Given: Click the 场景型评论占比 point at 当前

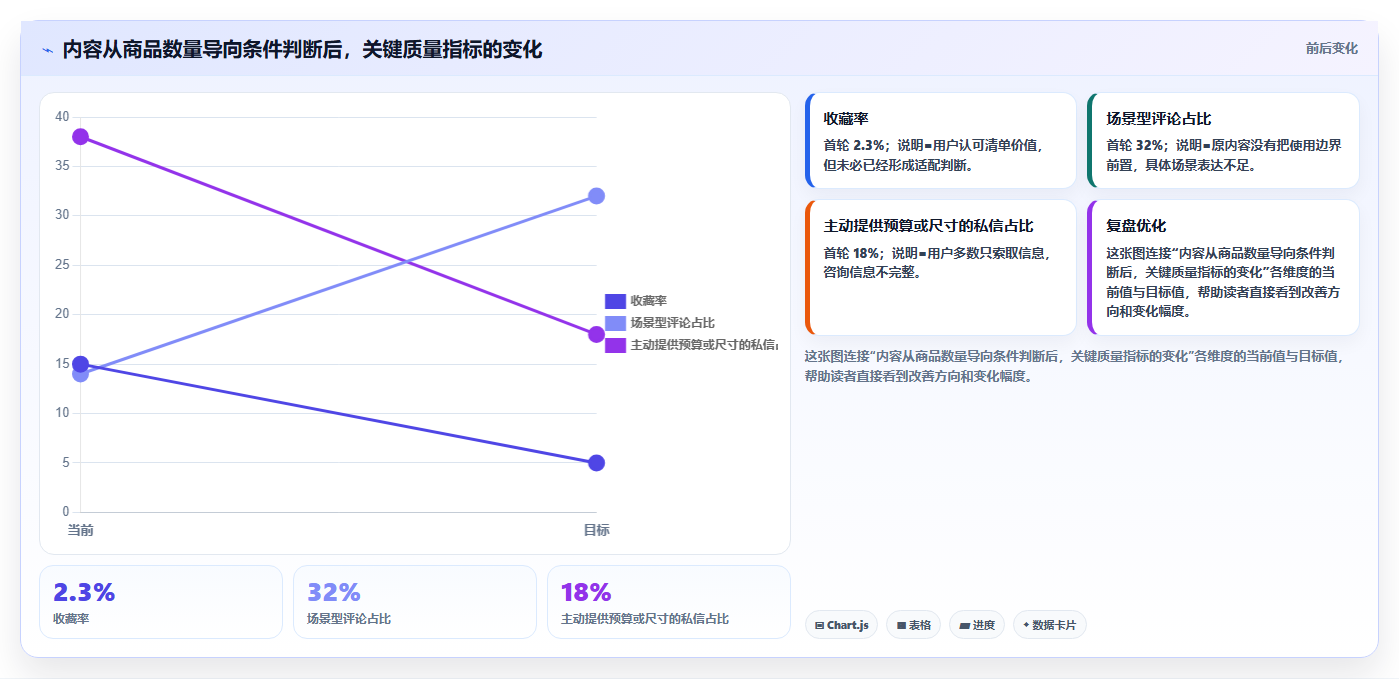Looking at the screenshot, I should [80, 374].
